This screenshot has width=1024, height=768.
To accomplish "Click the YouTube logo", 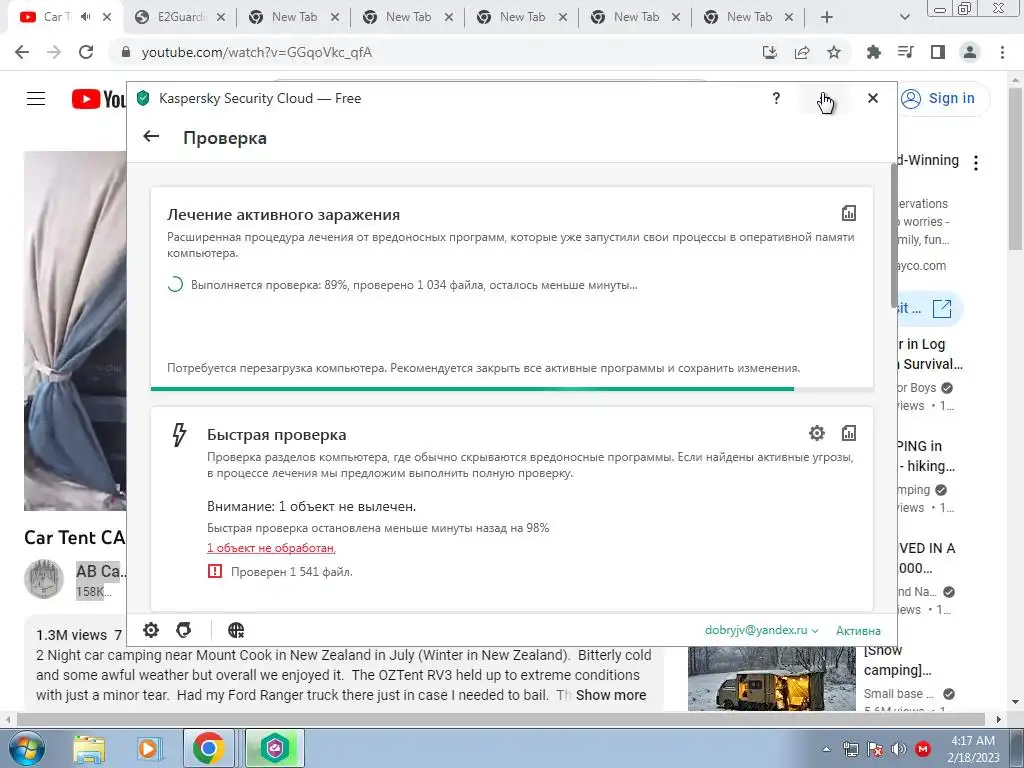I will click(99, 99).
